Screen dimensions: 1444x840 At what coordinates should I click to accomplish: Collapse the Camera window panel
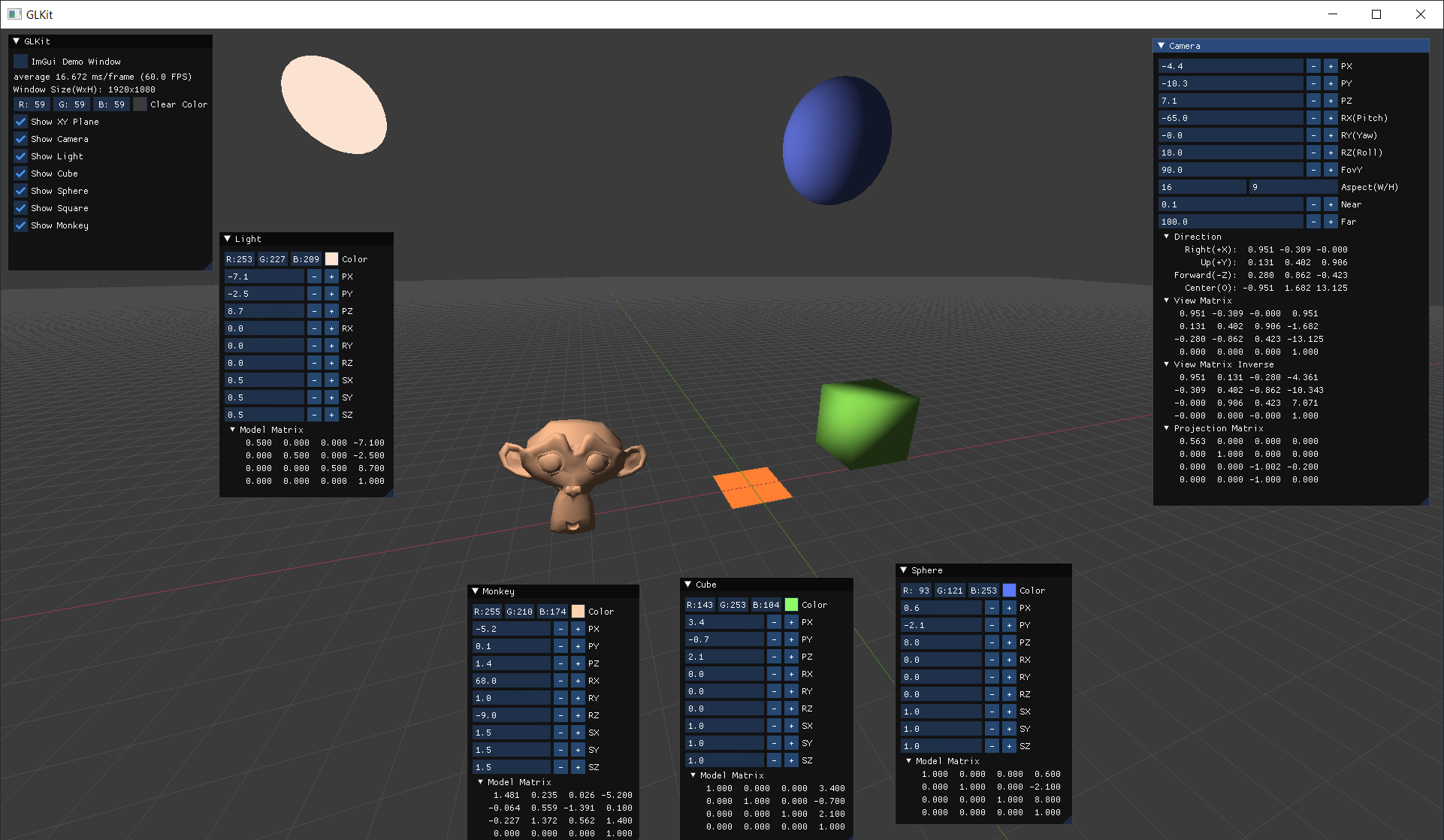1162,46
